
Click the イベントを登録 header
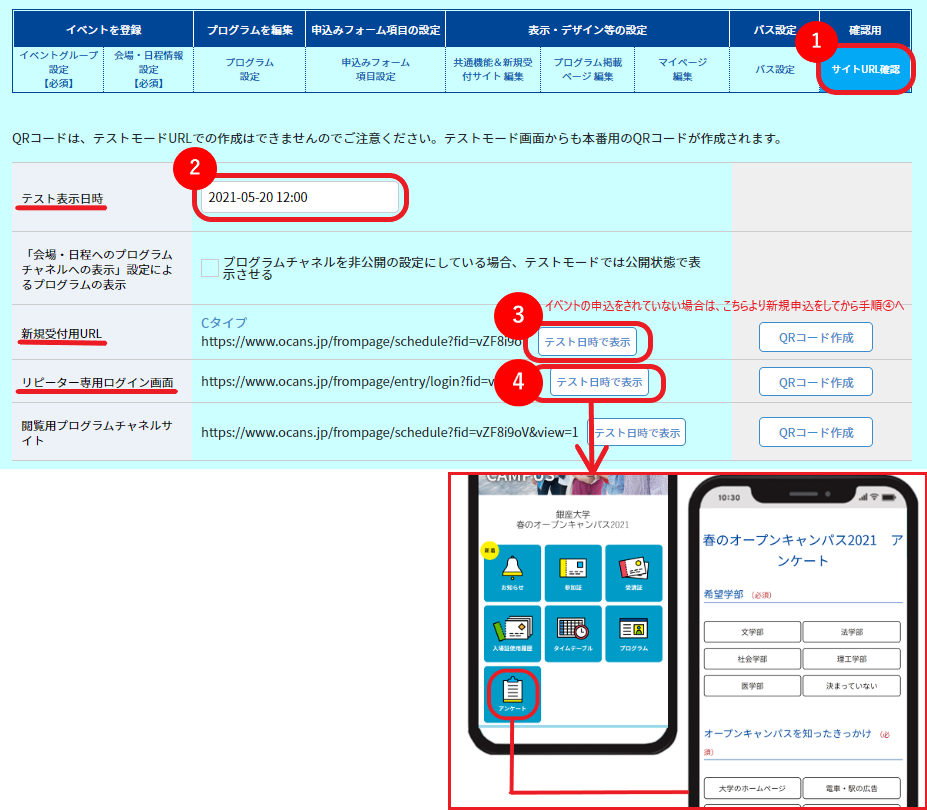[x=103, y=30]
